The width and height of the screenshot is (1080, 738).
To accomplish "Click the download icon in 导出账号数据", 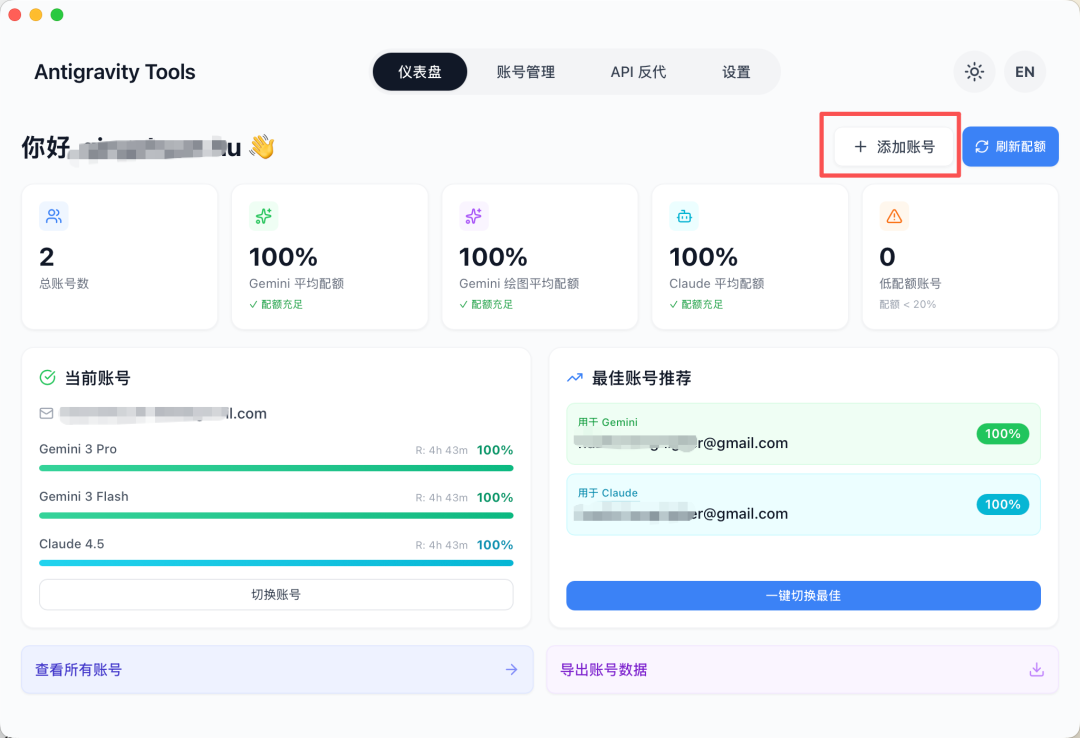I will 1037,670.
